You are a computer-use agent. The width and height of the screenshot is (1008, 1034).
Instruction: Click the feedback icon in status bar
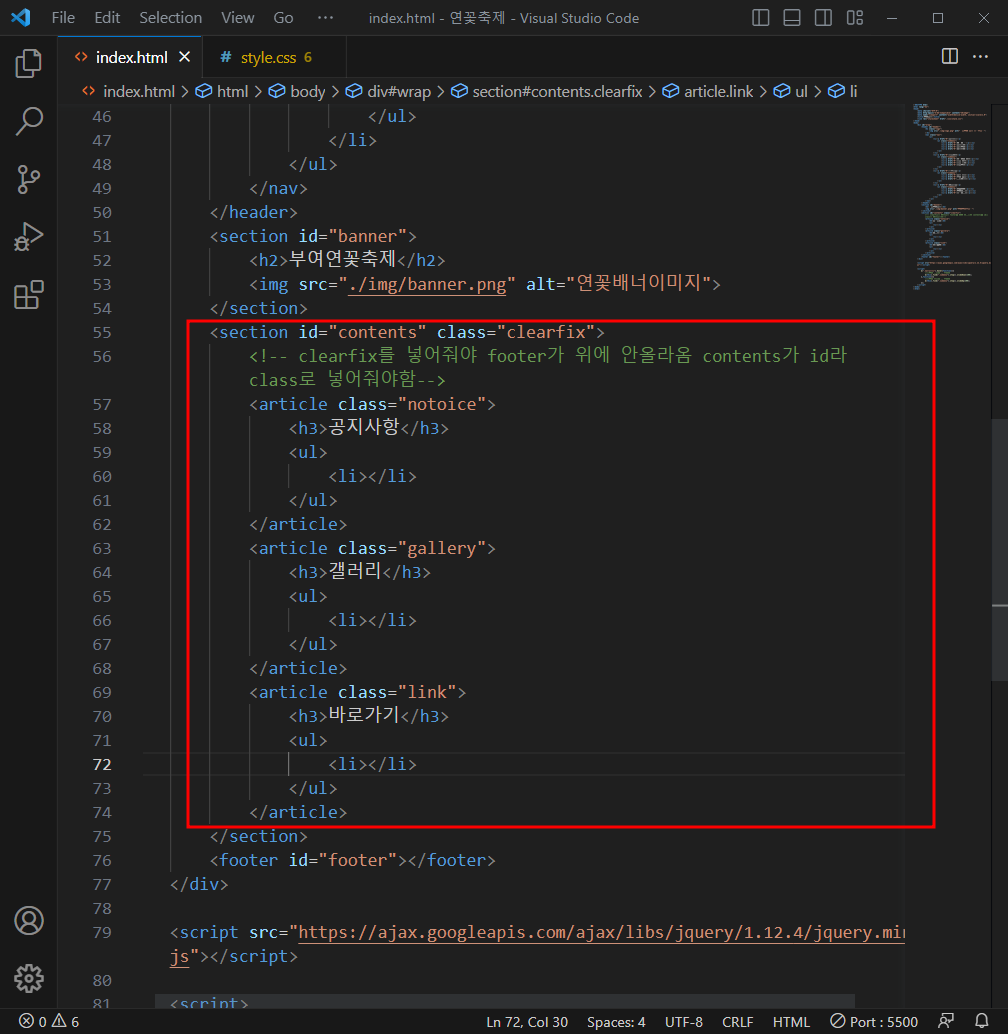(946, 1021)
